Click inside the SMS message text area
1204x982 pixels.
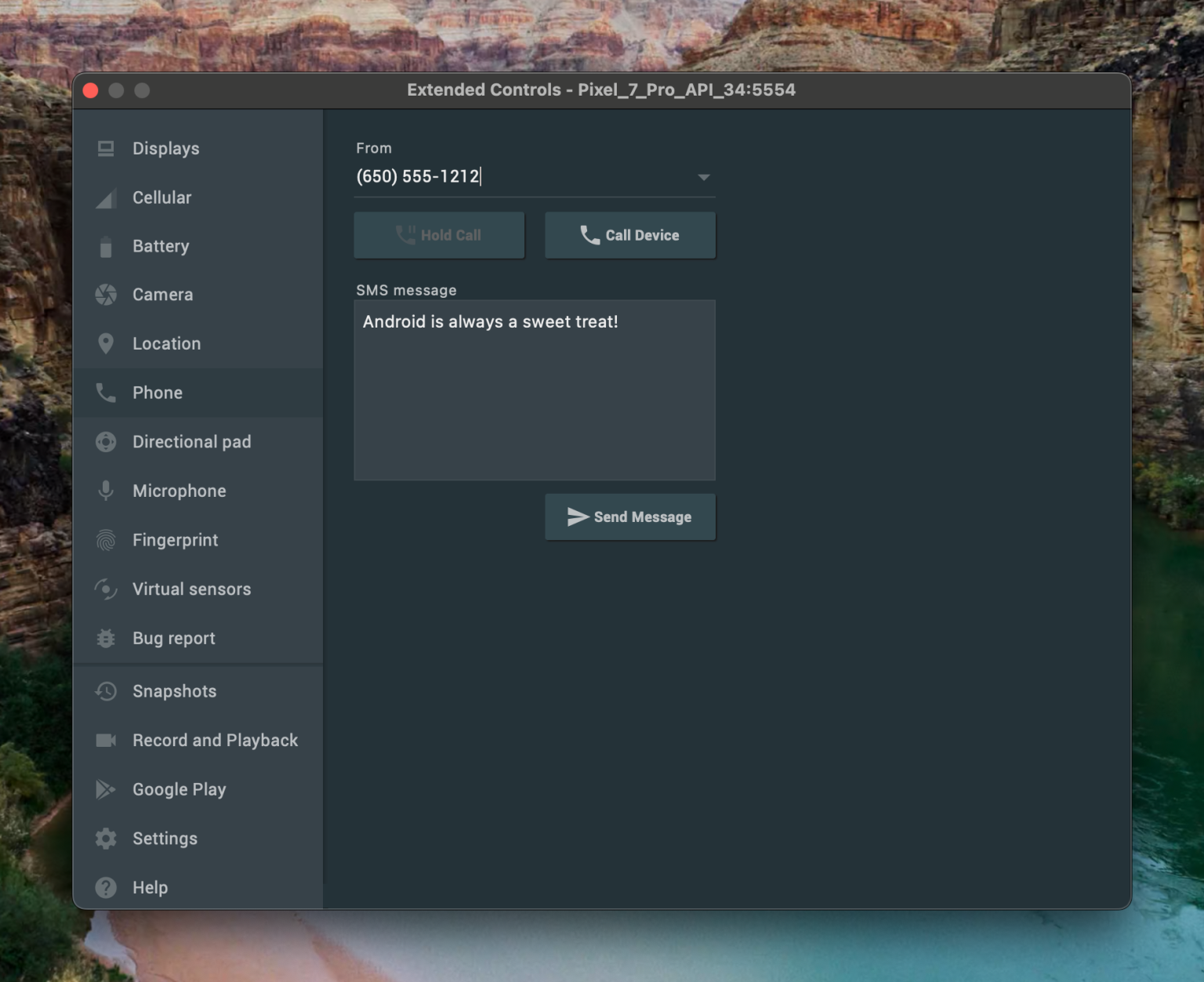[x=535, y=390]
